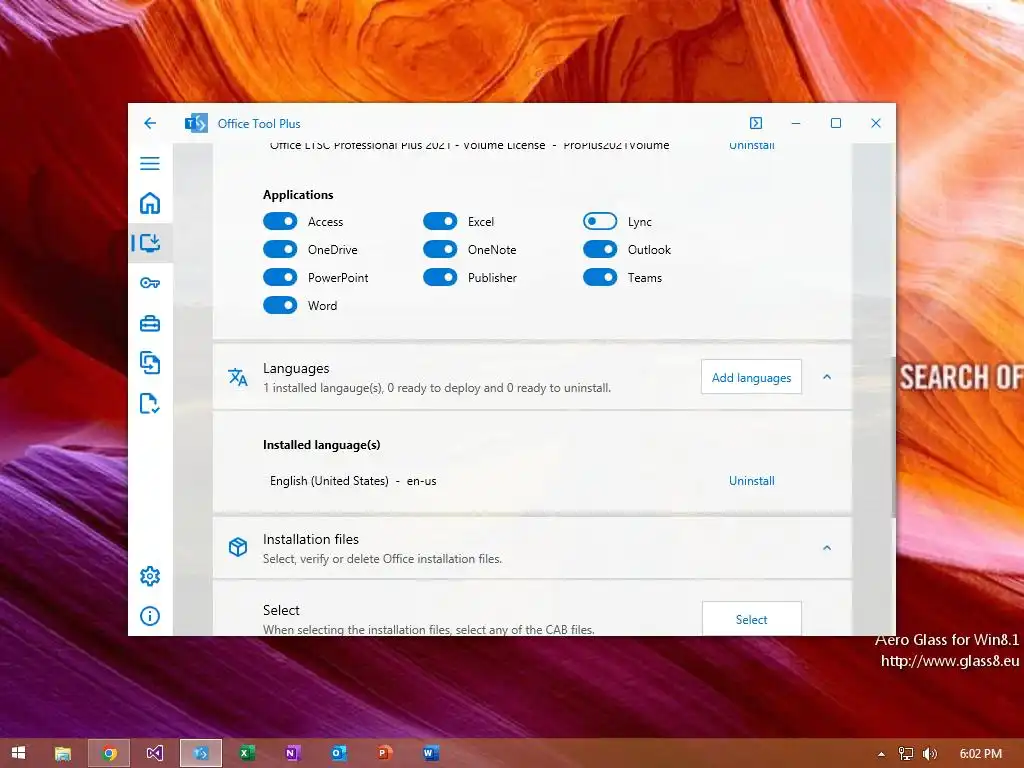Click the Office Tool Plus logo
Viewport: 1024px width, 768px height.
196,123
